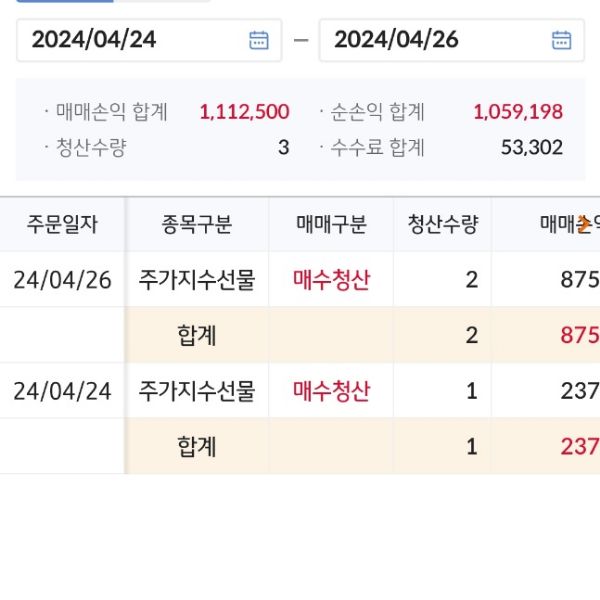The image size is (600, 600).
Task: Click the first 합계 subtotal row label
Action: (x=197, y=335)
